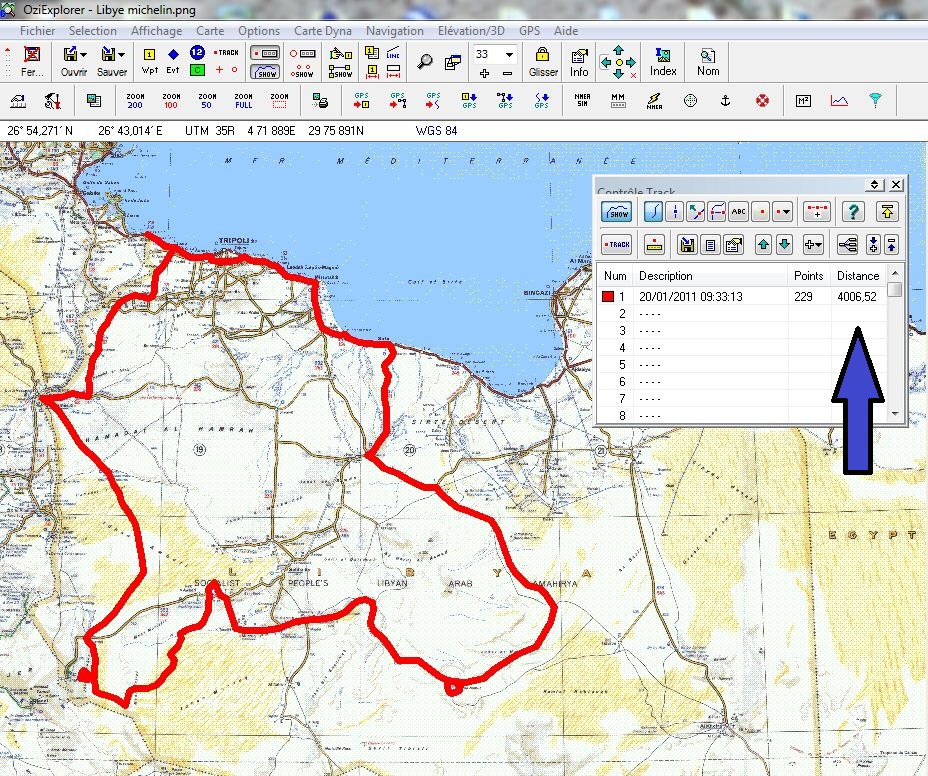Click the life buoy man overboard icon
928x776 pixels.
[762, 101]
